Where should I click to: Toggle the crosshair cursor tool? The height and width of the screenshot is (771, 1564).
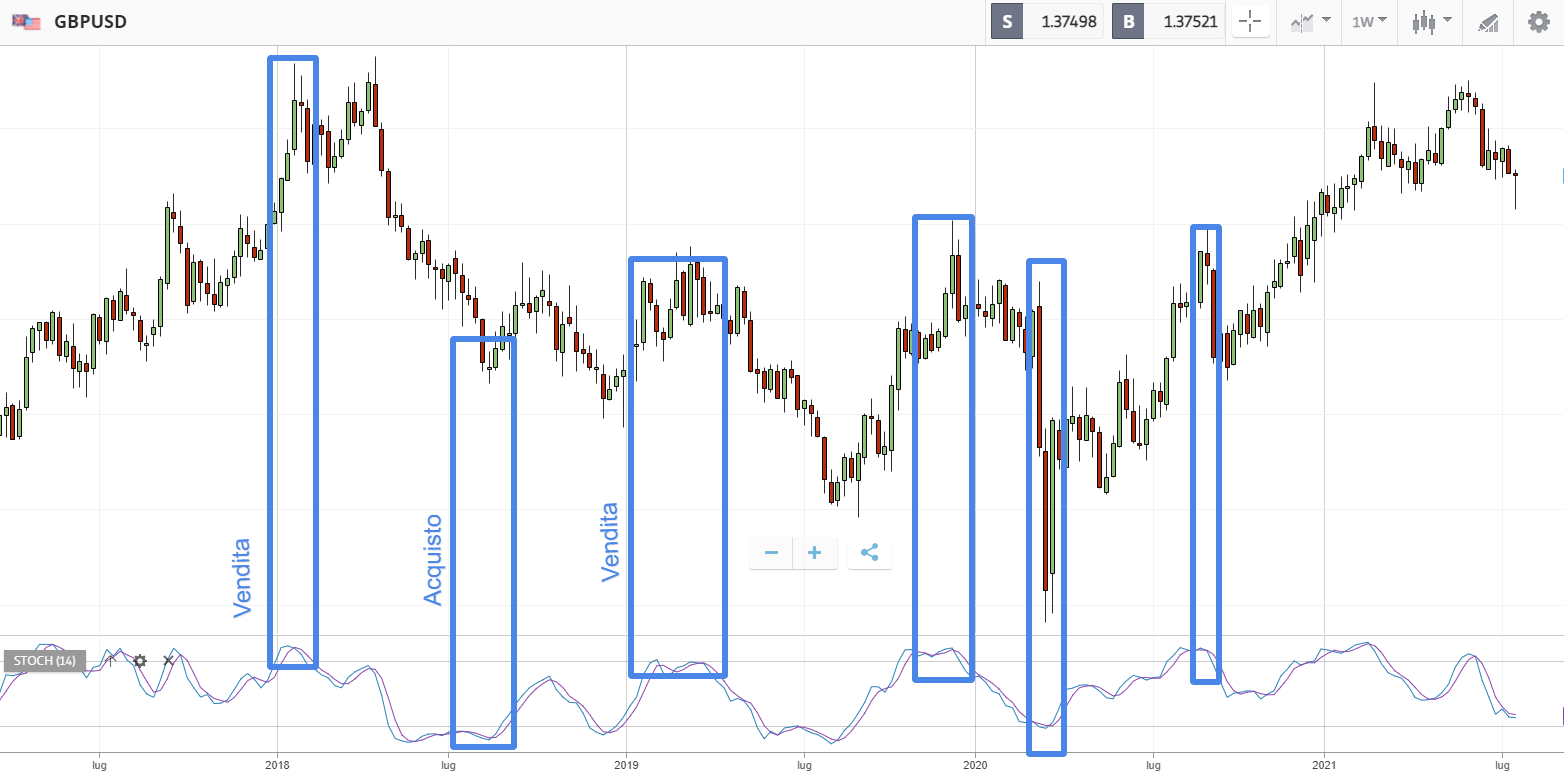pos(1251,21)
